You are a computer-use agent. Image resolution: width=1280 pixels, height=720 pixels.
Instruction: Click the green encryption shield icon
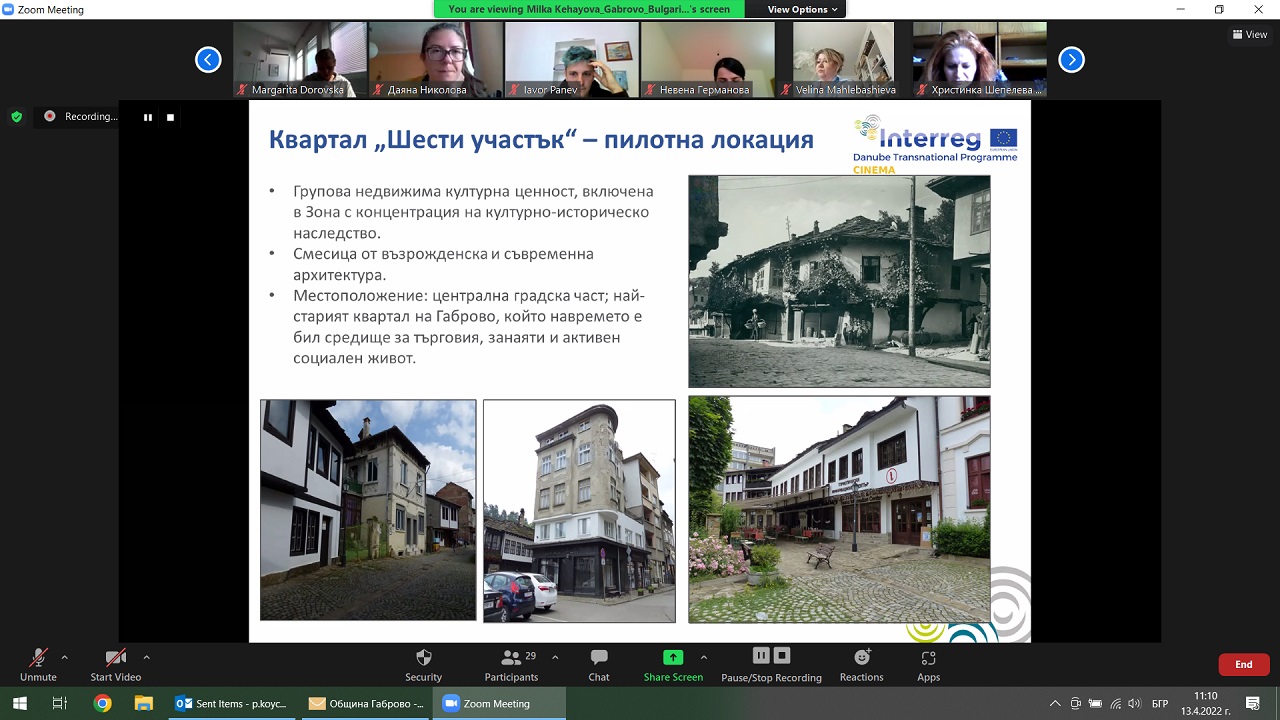[x=16, y=117]
